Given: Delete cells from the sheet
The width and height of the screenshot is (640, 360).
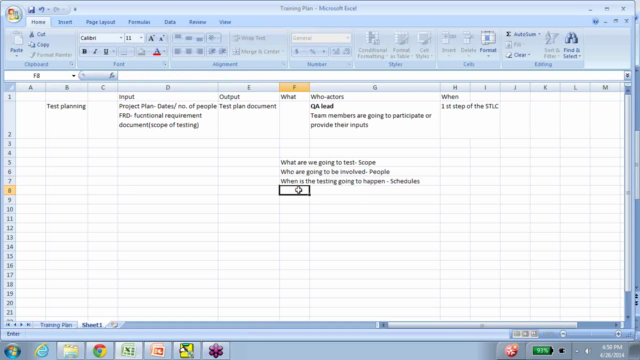Looking at the screenshot, I should [468, 44].
